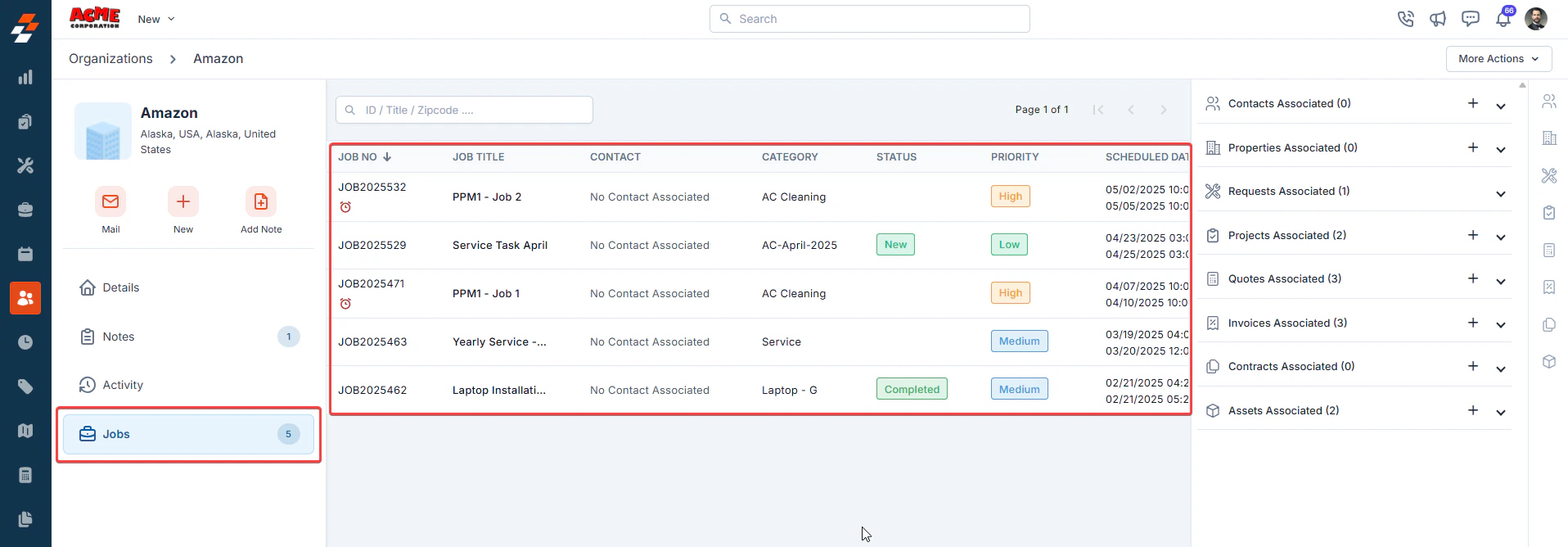The image size is (1568, 547).
Task: Click the Add Note action icon
Action: pos(261,201)
